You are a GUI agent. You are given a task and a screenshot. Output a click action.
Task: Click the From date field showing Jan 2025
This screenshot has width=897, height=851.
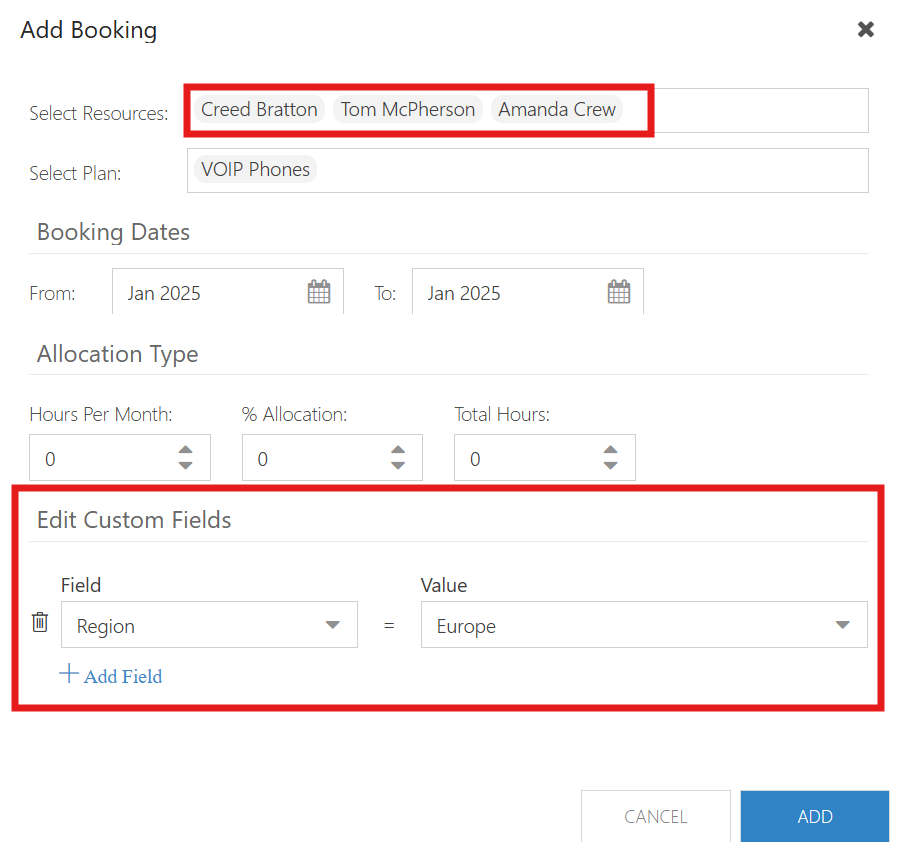[228, 292]
